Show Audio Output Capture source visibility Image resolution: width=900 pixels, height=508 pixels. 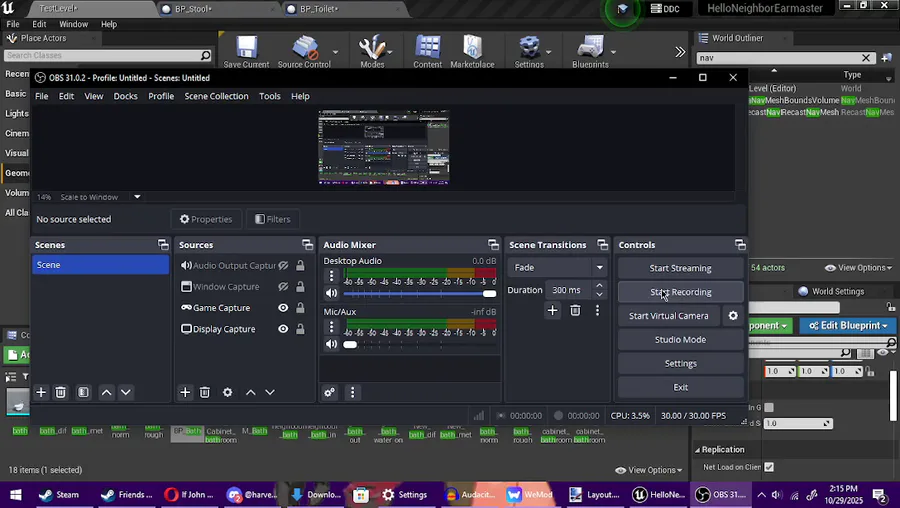pos(283,265)
